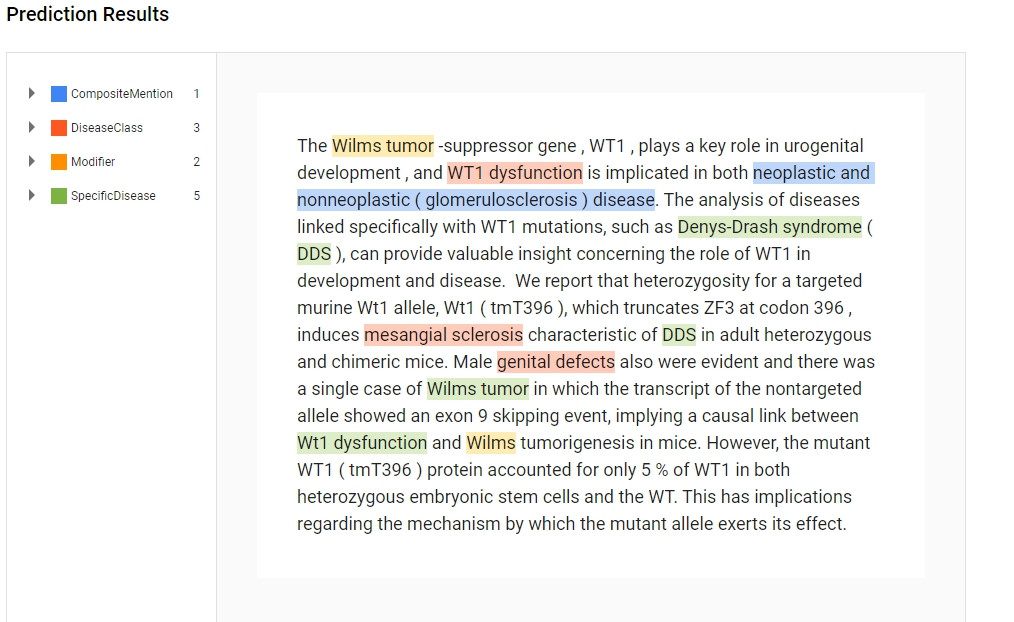This screenshot has height=622, width=1014.
Task: Click the blue CompositeMention color swatch
Action: coord(59,94)
